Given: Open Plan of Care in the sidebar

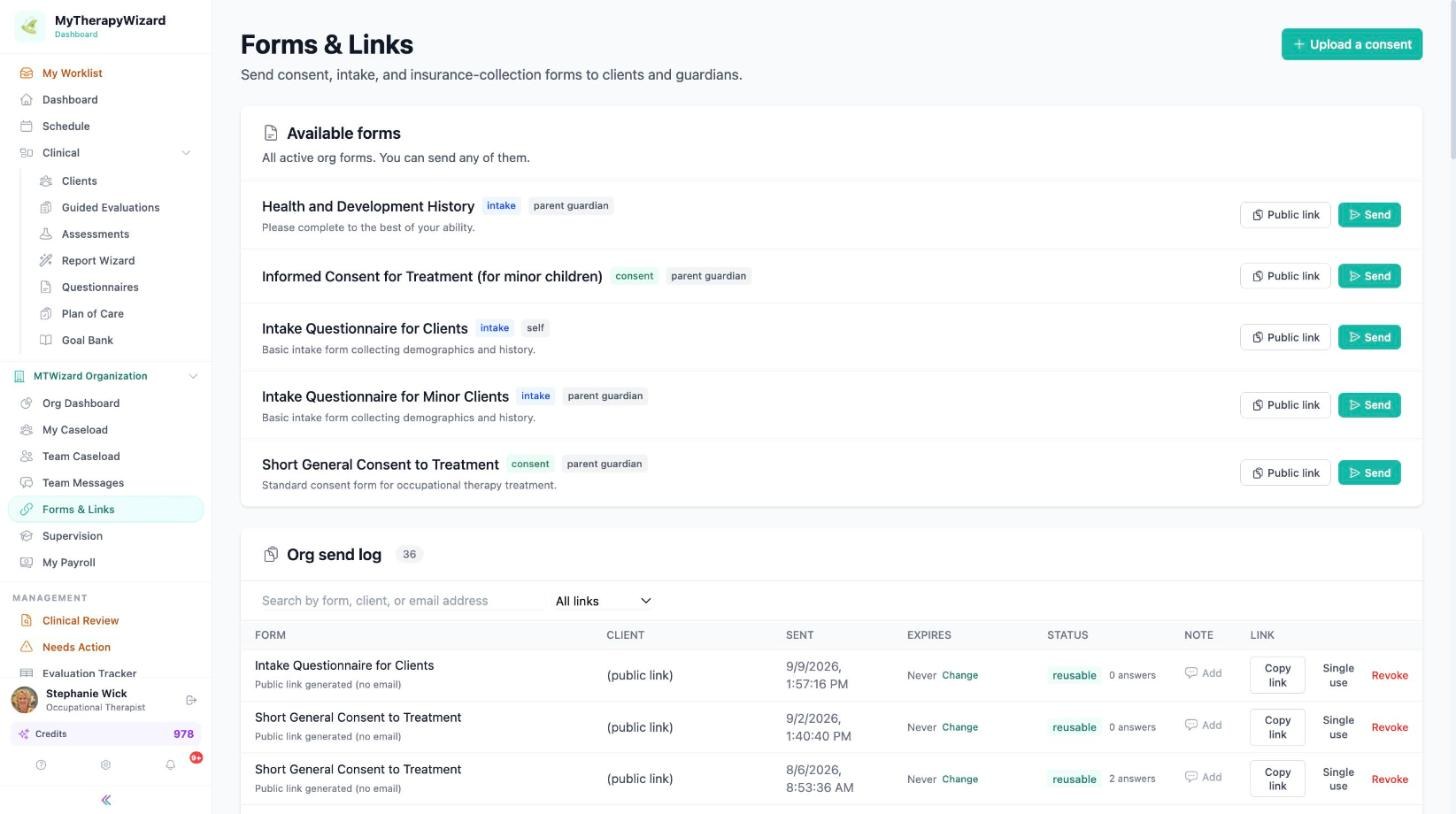Looking at the screenshot, I should [93, 314].
